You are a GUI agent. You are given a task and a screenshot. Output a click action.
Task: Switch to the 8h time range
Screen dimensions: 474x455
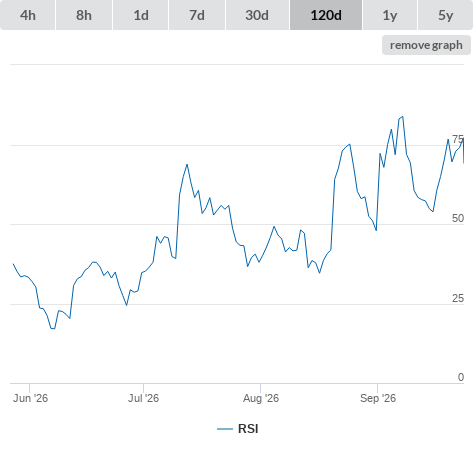[84, 15]
